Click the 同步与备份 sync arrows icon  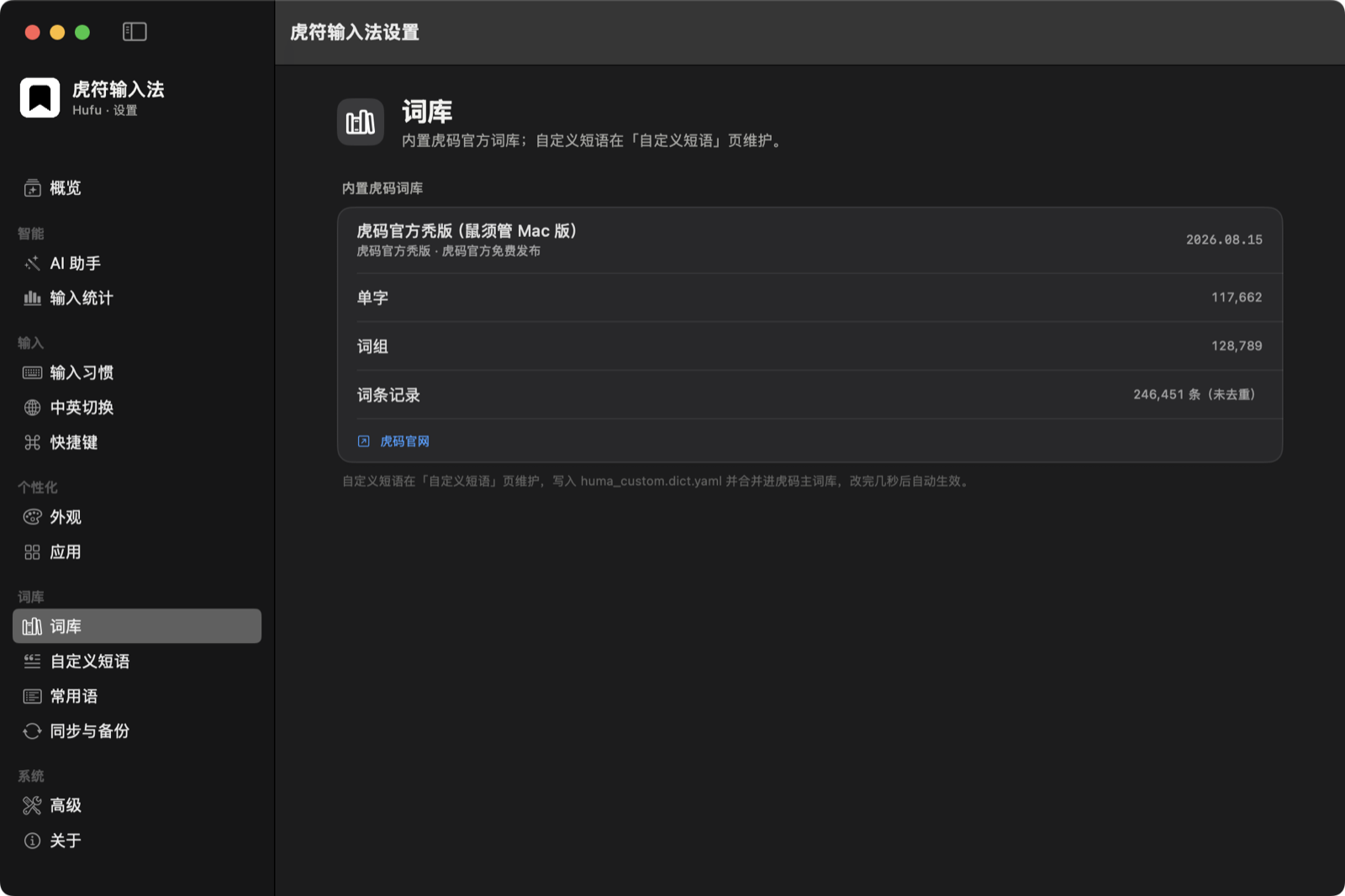(32, 731)
